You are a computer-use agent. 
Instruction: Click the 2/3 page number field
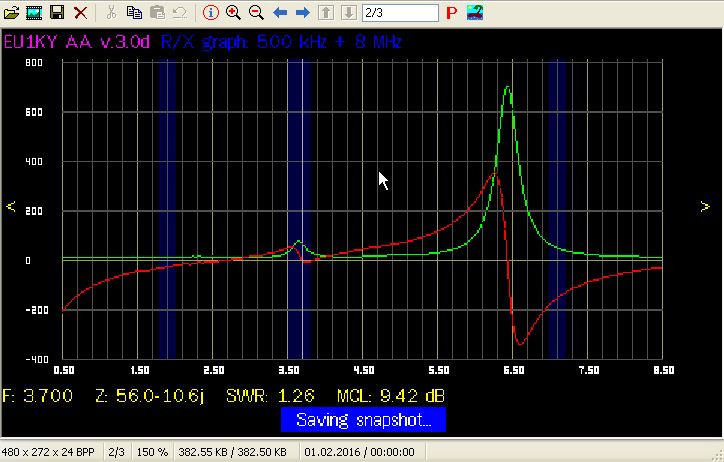(399, 13)
